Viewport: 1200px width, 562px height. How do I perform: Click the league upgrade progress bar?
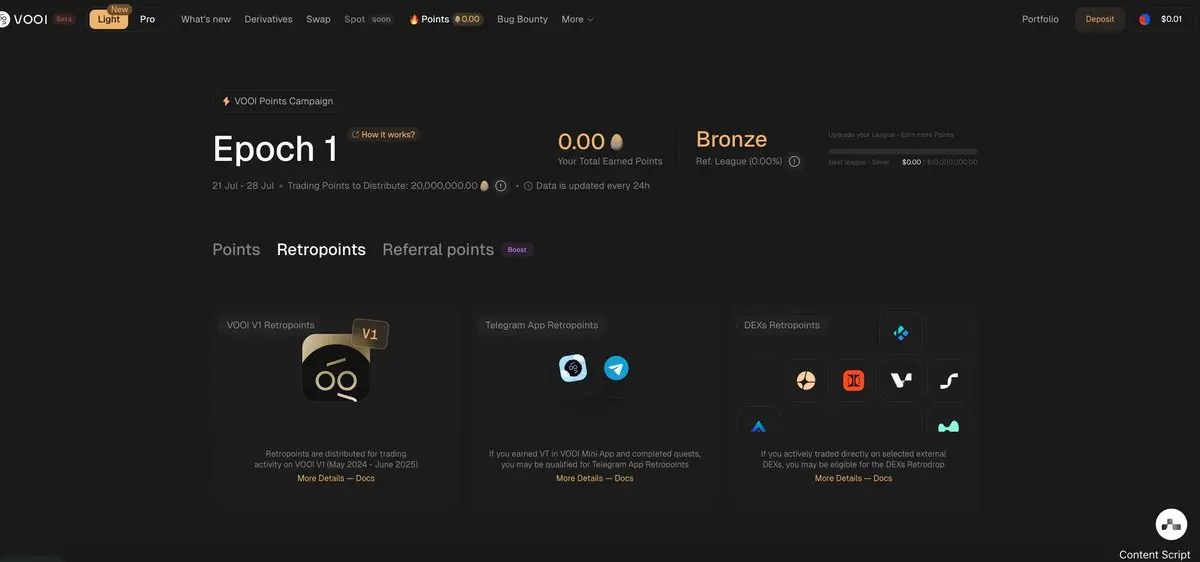[x=903, y=151]
